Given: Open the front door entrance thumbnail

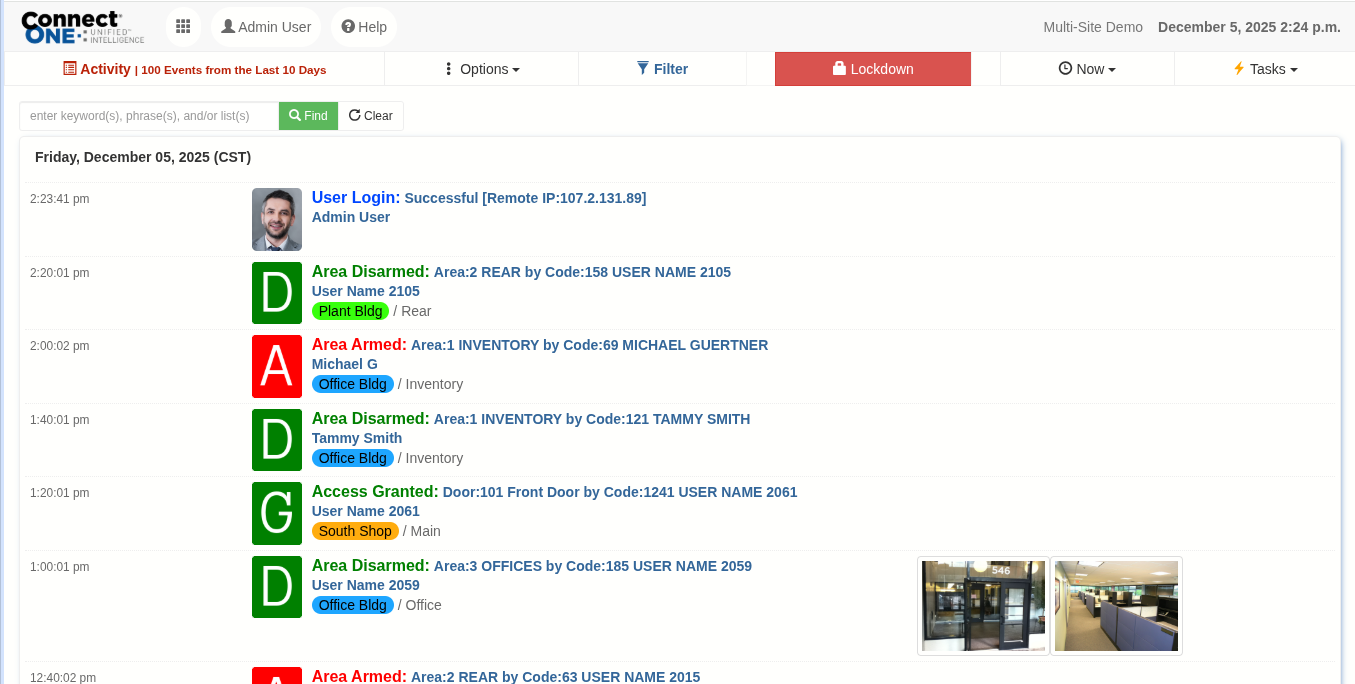Looking at the screenshot, I should pyautogui.click(x=983, y=606).
